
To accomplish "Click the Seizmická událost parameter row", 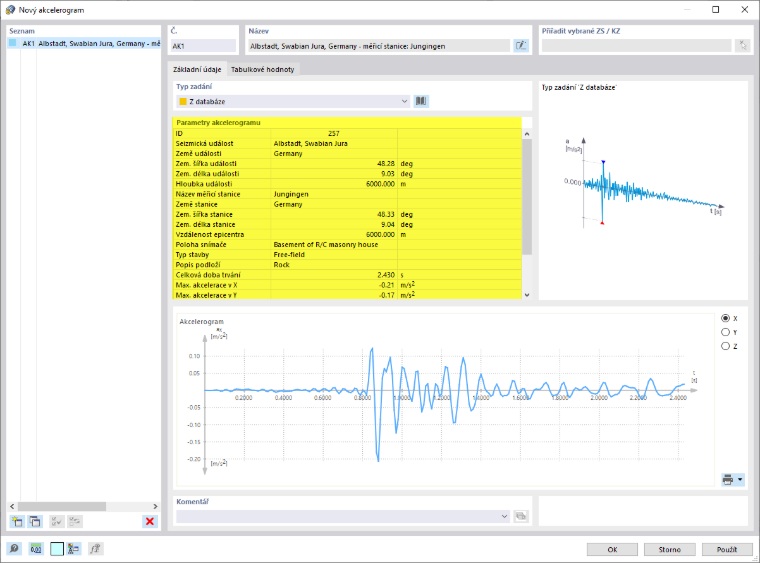I will point(347,143).
